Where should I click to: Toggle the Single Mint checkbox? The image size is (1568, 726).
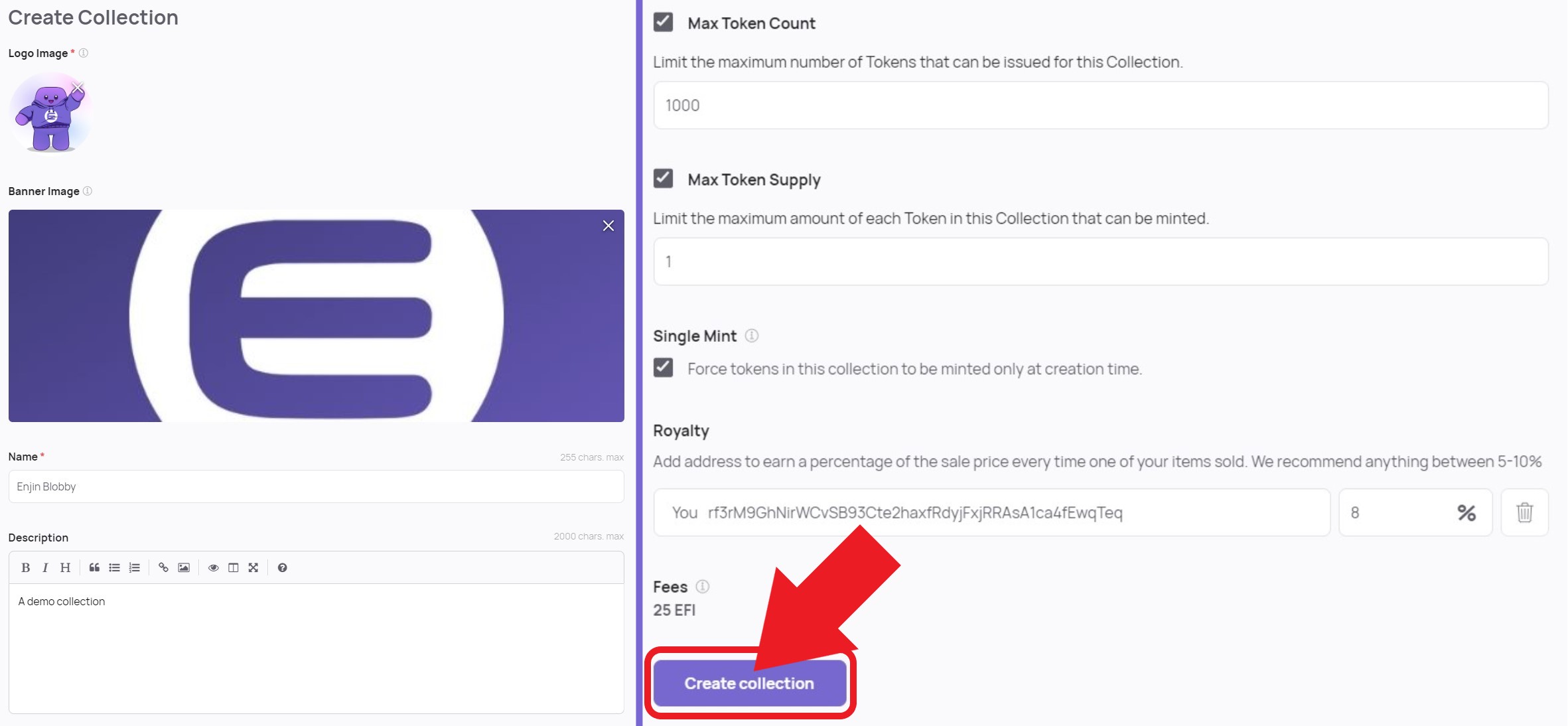tap(663, 367)
